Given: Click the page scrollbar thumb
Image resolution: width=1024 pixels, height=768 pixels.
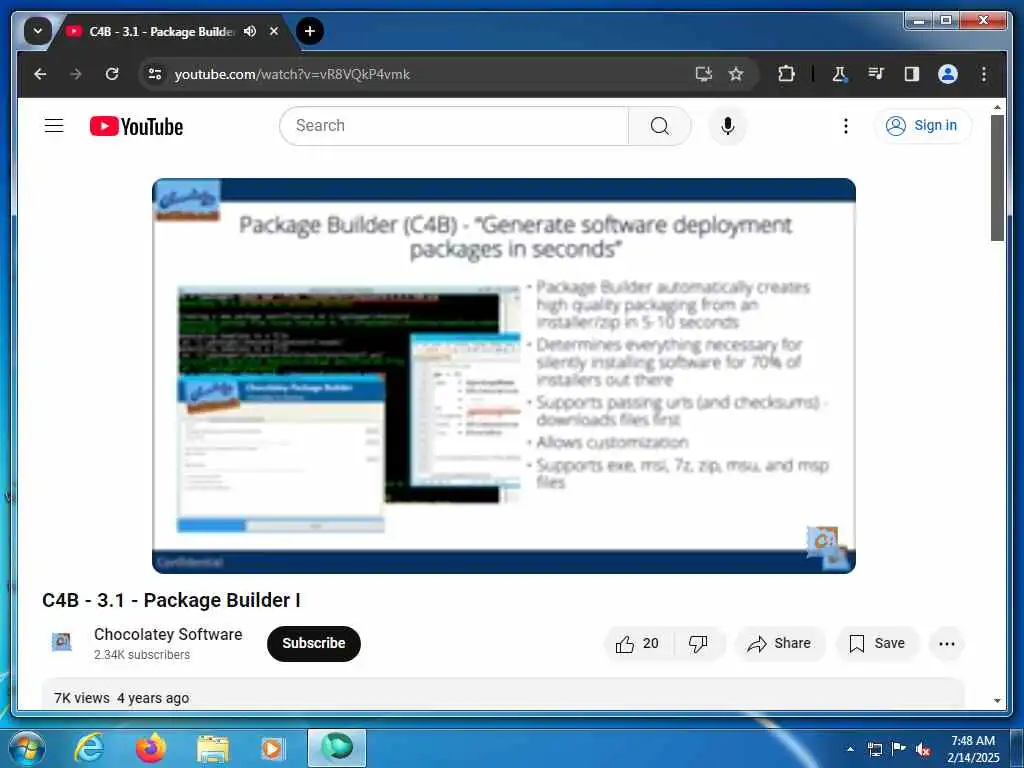Looking at the screenshot, I should pyautogui.click(x=997, y=178).
